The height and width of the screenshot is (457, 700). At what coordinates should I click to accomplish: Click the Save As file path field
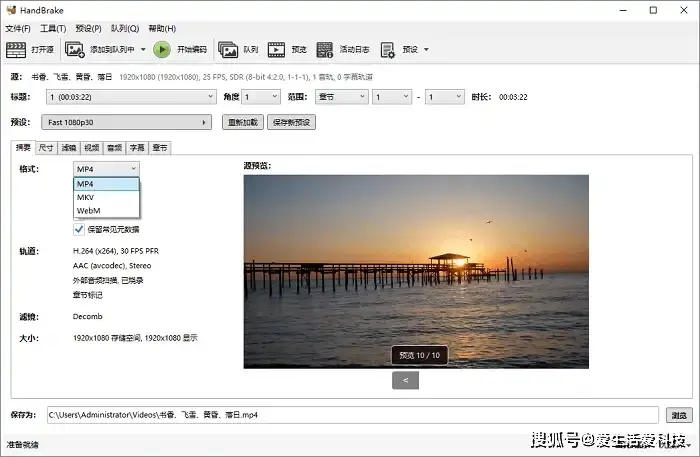tap(353, 415)
